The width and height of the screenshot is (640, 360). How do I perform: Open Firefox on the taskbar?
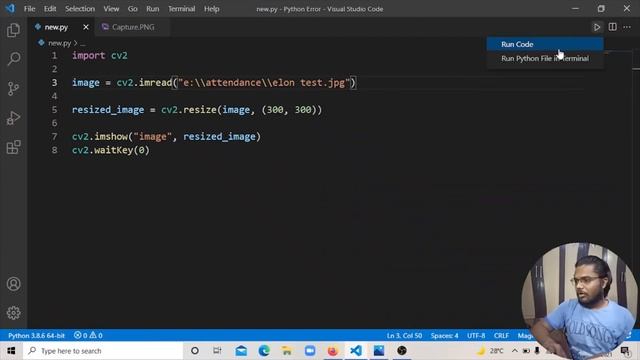tap(333, 351)
